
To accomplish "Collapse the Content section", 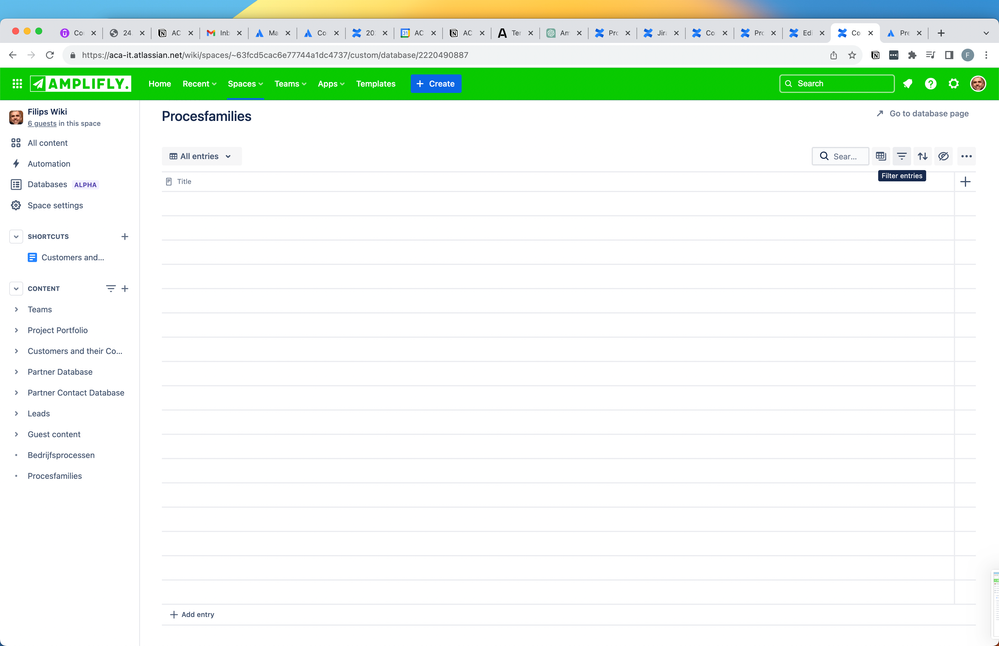I will pyautogui.click(x=16, y=289).
